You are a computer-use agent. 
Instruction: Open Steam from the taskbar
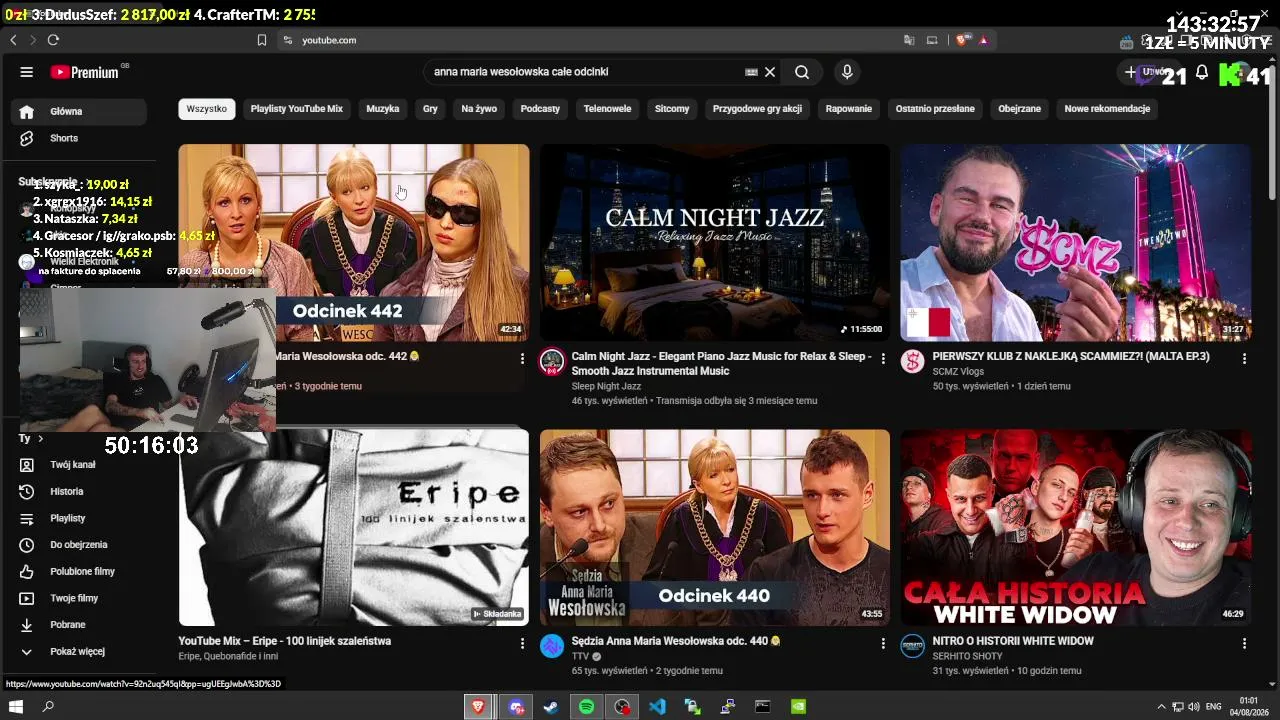pos(550,707)
